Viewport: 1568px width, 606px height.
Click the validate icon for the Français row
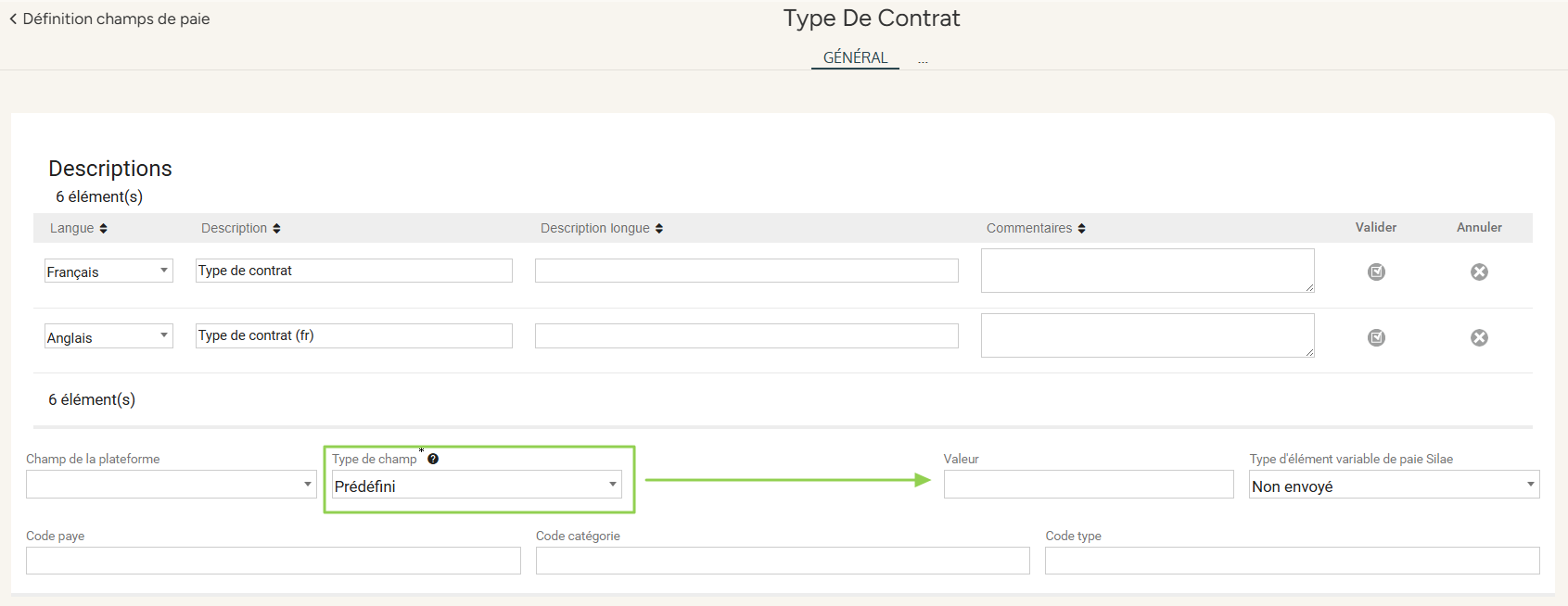pos(1376,271)
